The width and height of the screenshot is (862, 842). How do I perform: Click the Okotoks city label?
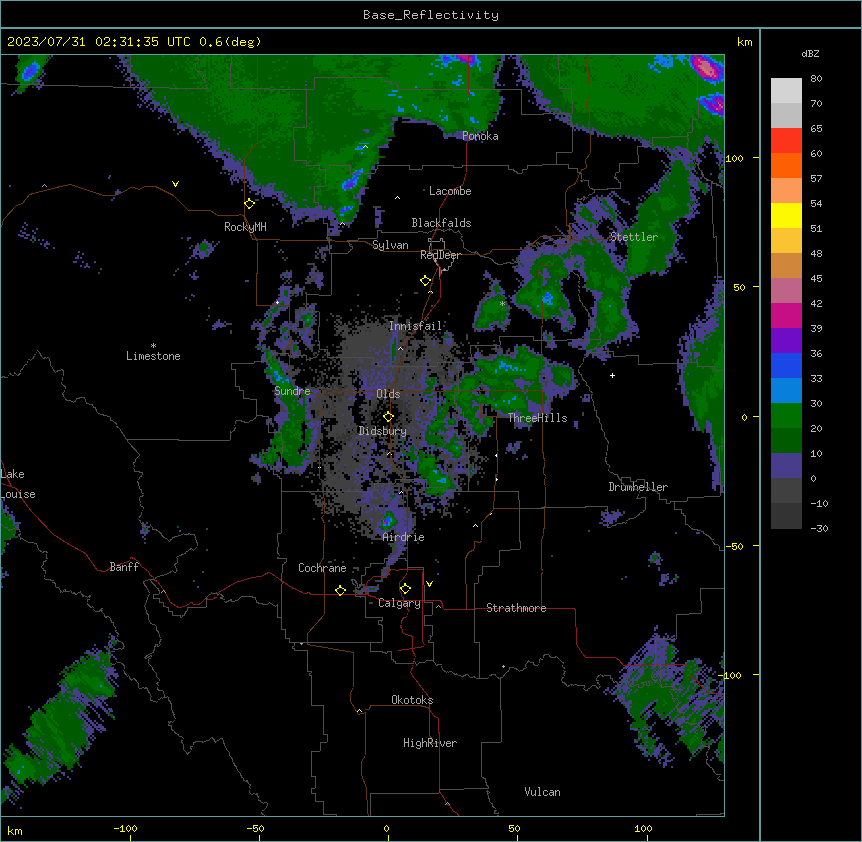point(412,700)
